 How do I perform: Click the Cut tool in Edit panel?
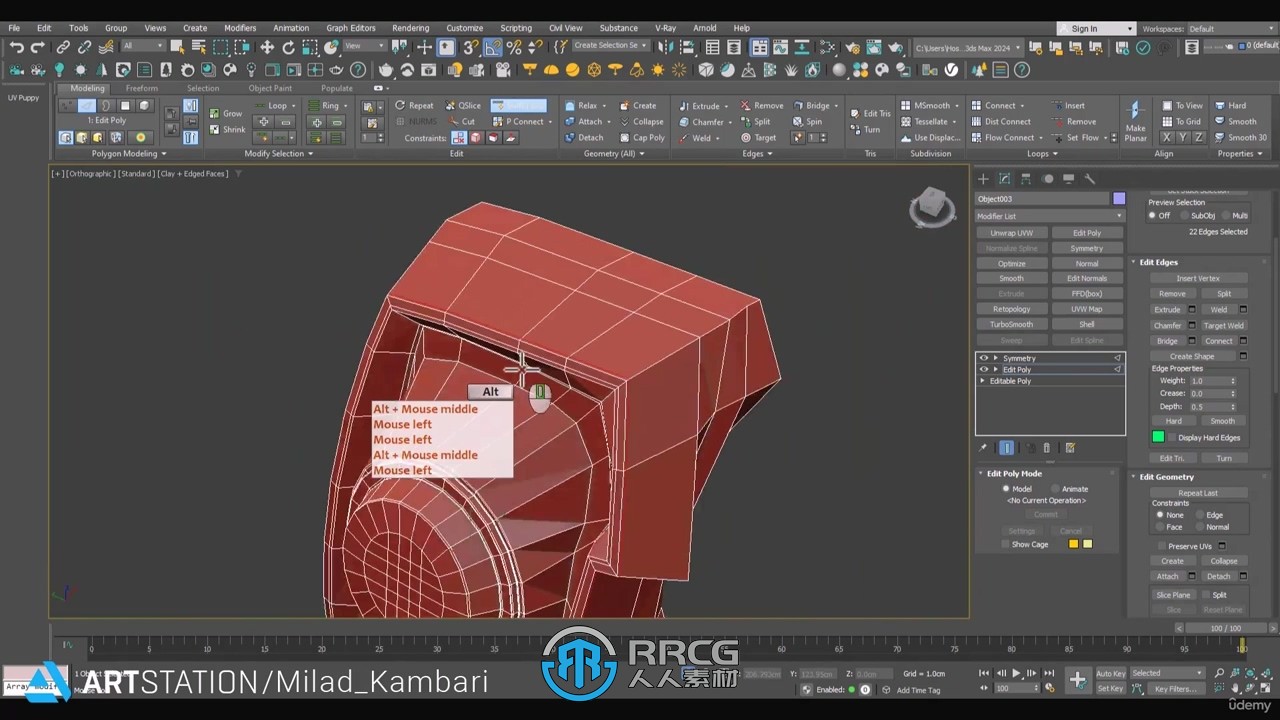click(462, 121)
